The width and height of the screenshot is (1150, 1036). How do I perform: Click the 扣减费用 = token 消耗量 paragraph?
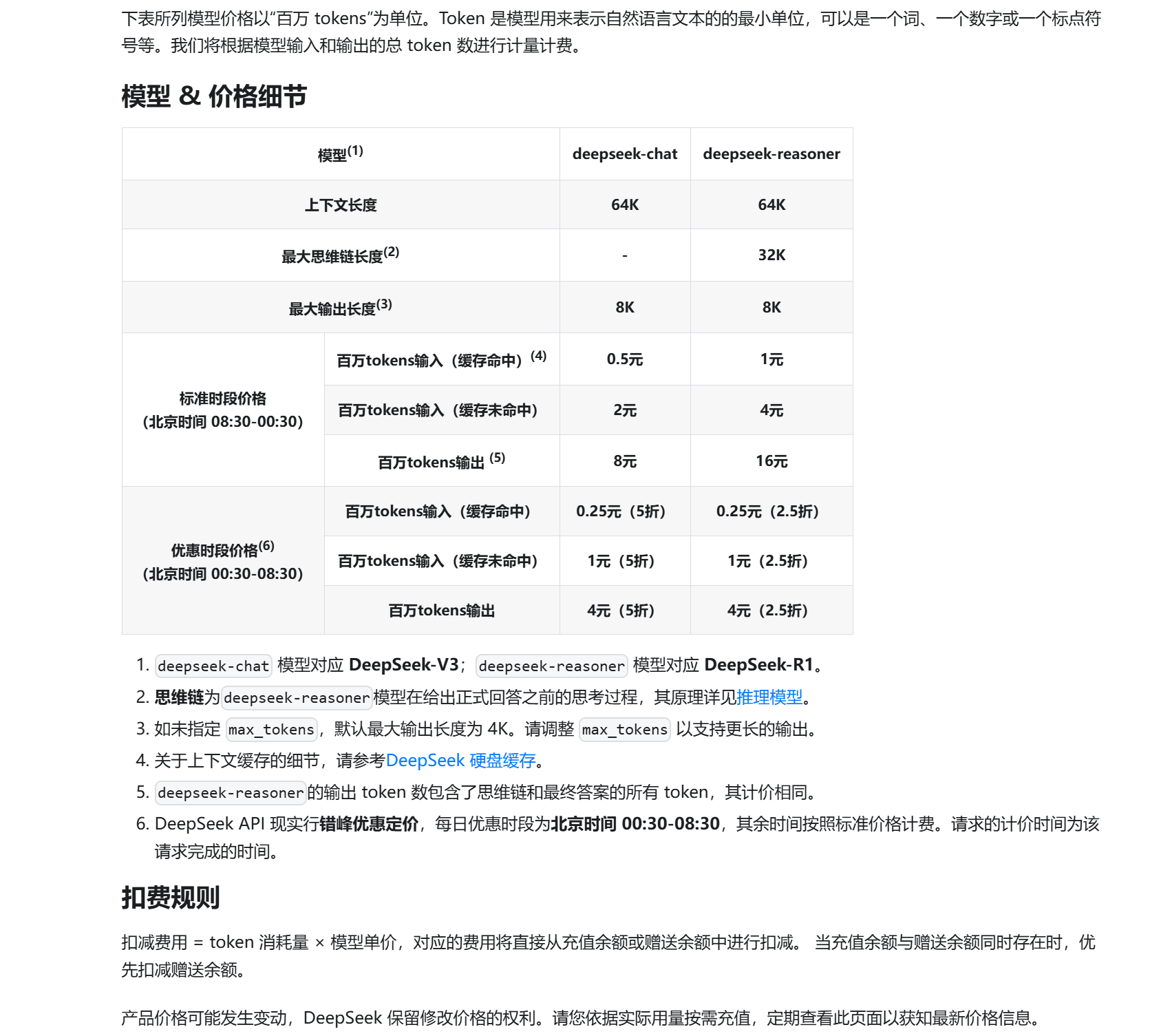coord(609,956)
